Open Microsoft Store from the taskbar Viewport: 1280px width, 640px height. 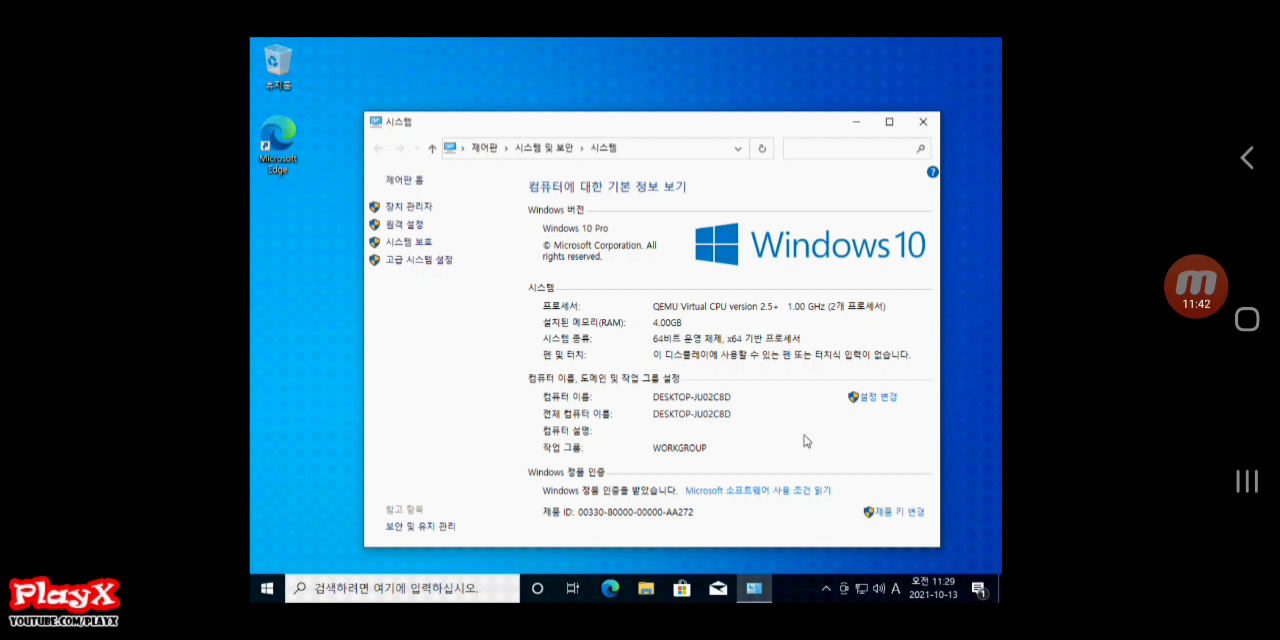click(x=682, y=588)
